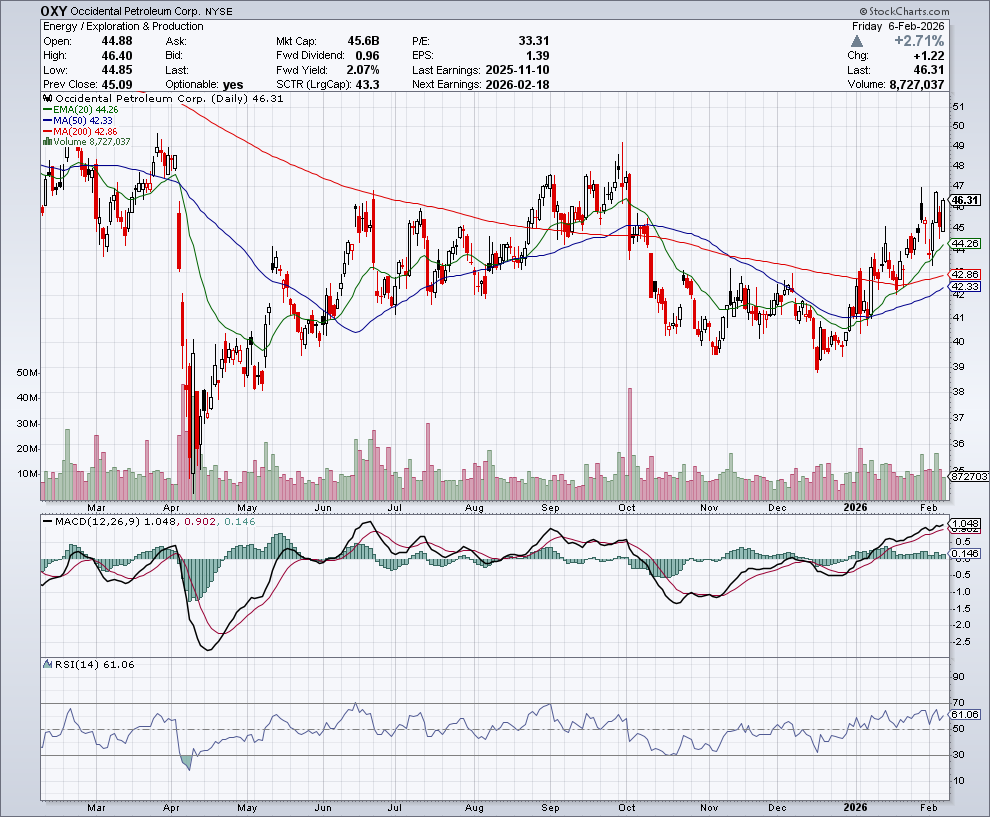Click the Feb label under the RSI panel
This screenshot has width=990, height=817.
pos(928,808)
